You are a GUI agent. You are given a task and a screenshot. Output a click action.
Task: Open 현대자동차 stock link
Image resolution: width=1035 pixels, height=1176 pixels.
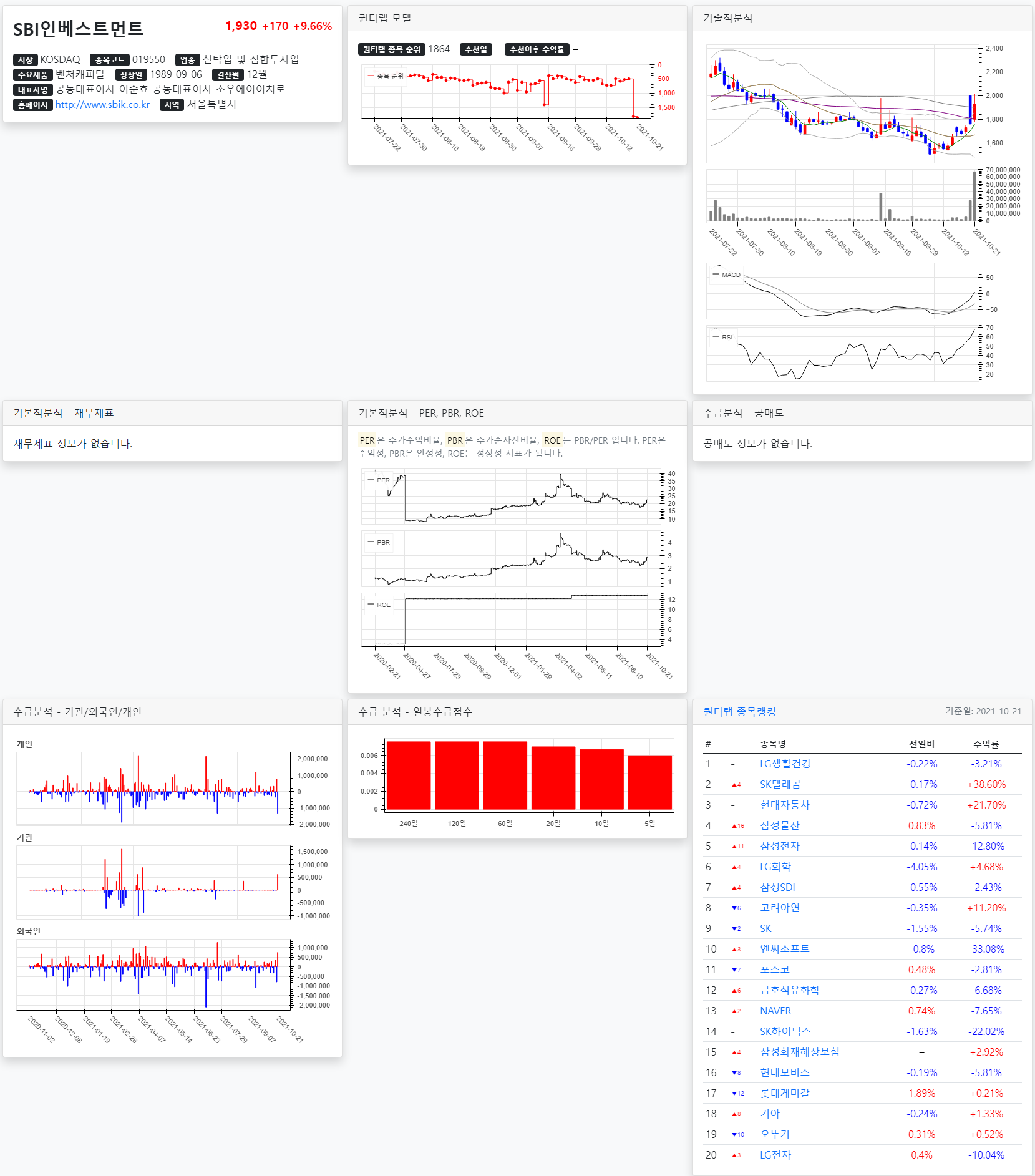pyautogui.click(x=784, y=805)
